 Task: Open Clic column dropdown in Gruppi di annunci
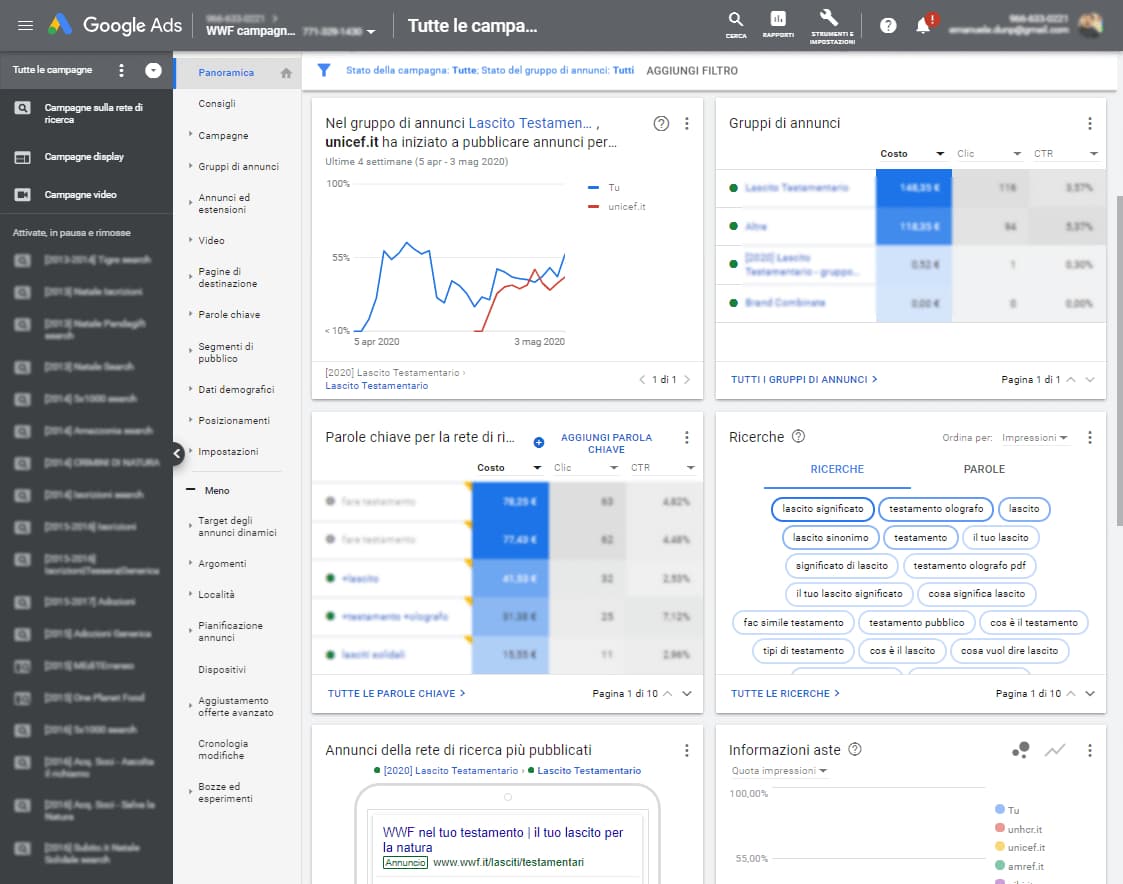(1017, 154)
